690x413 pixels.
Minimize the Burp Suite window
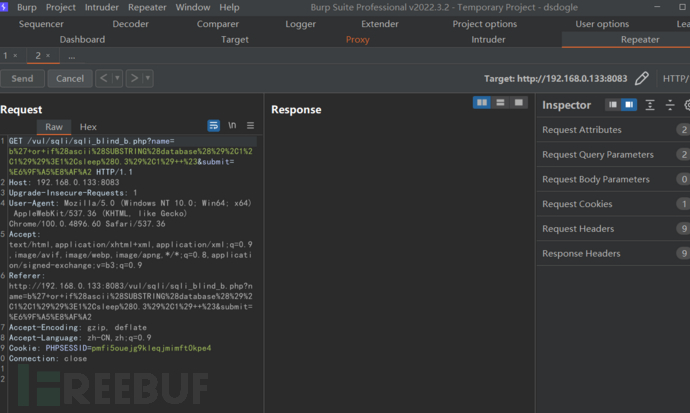(x=657, y=7)
